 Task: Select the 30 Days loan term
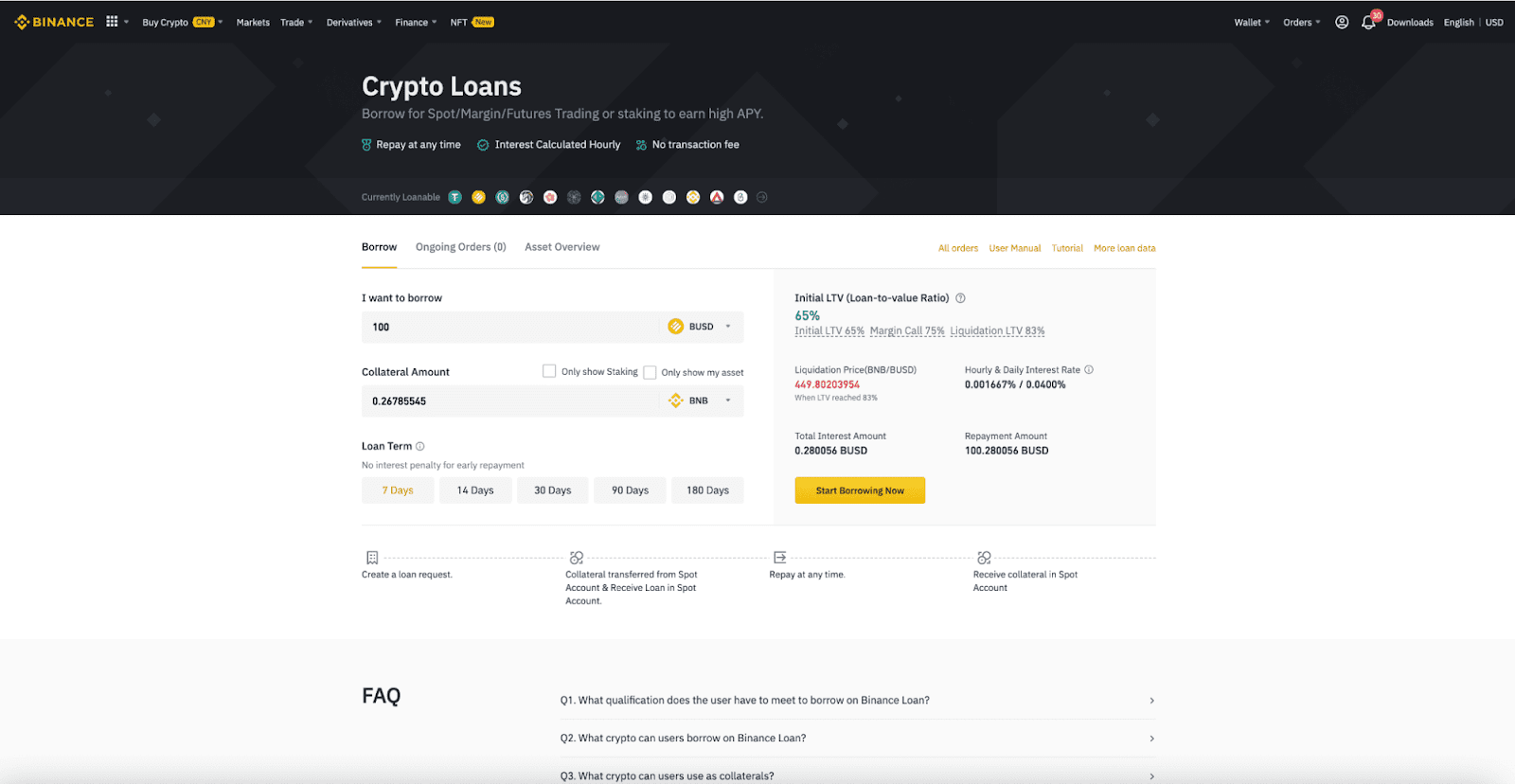[x=552, y=490]
